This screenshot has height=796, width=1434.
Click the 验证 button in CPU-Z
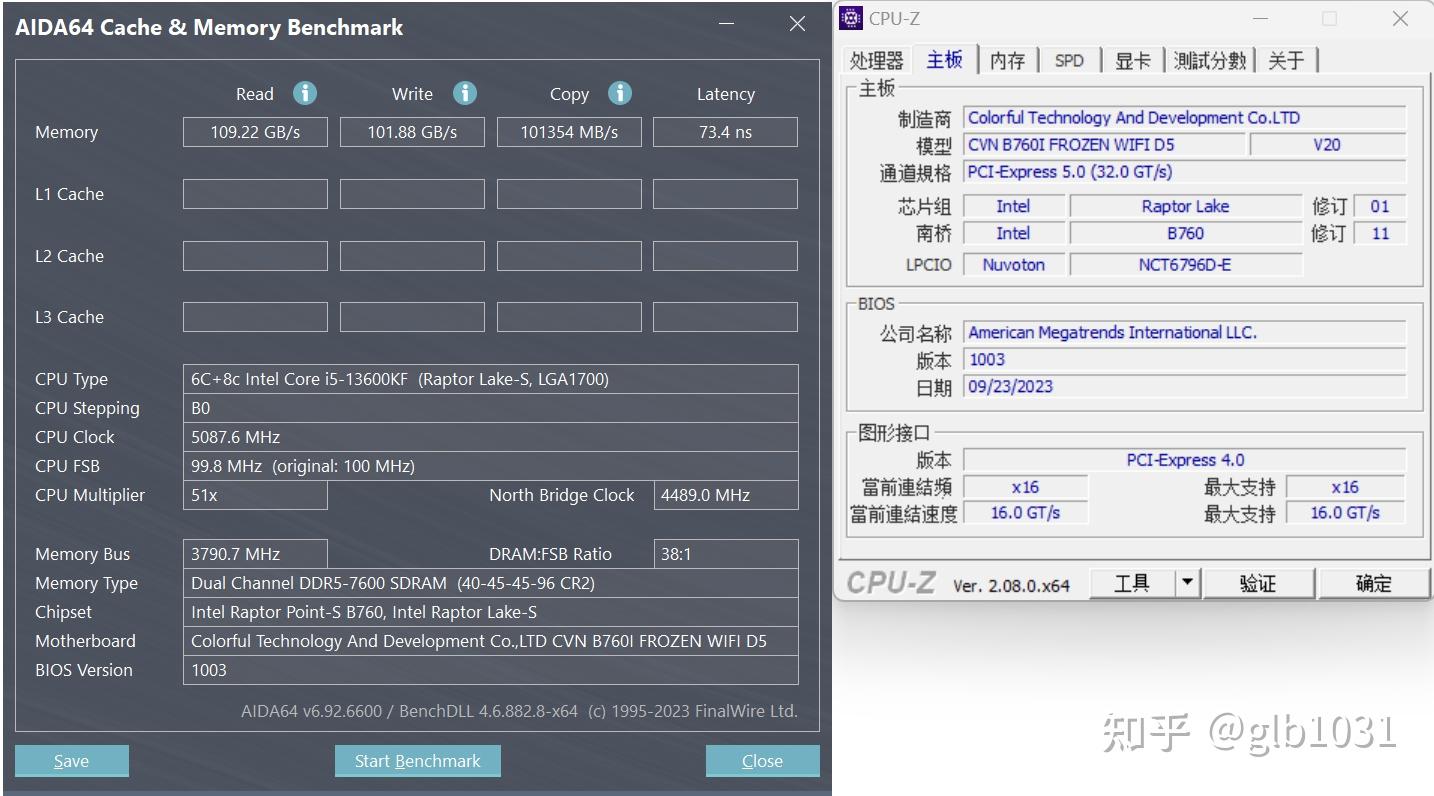1258,583
